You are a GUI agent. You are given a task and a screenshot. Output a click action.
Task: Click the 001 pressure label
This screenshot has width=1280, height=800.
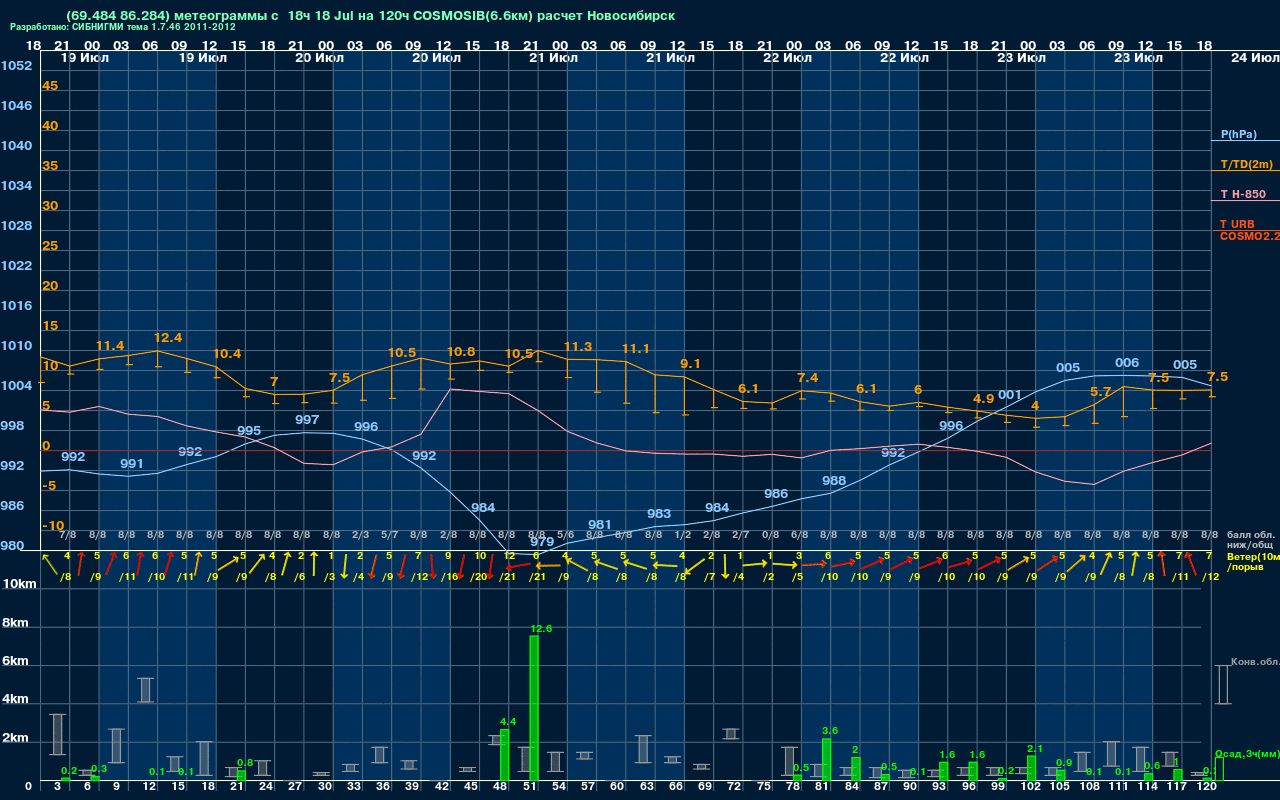coord(1010,395)
